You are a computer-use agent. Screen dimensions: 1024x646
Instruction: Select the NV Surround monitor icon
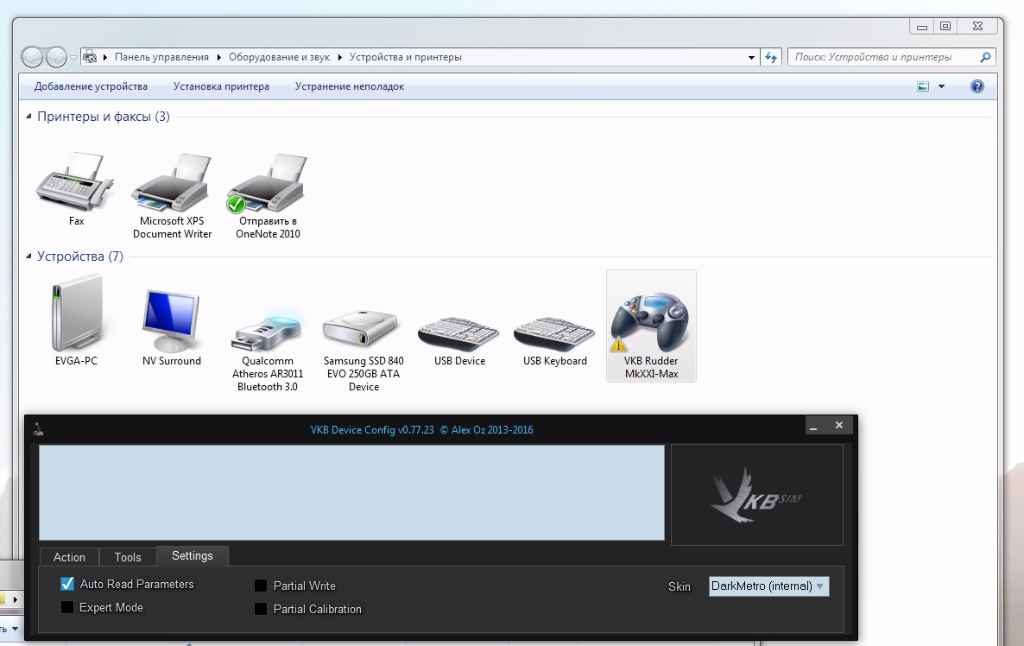172,320
